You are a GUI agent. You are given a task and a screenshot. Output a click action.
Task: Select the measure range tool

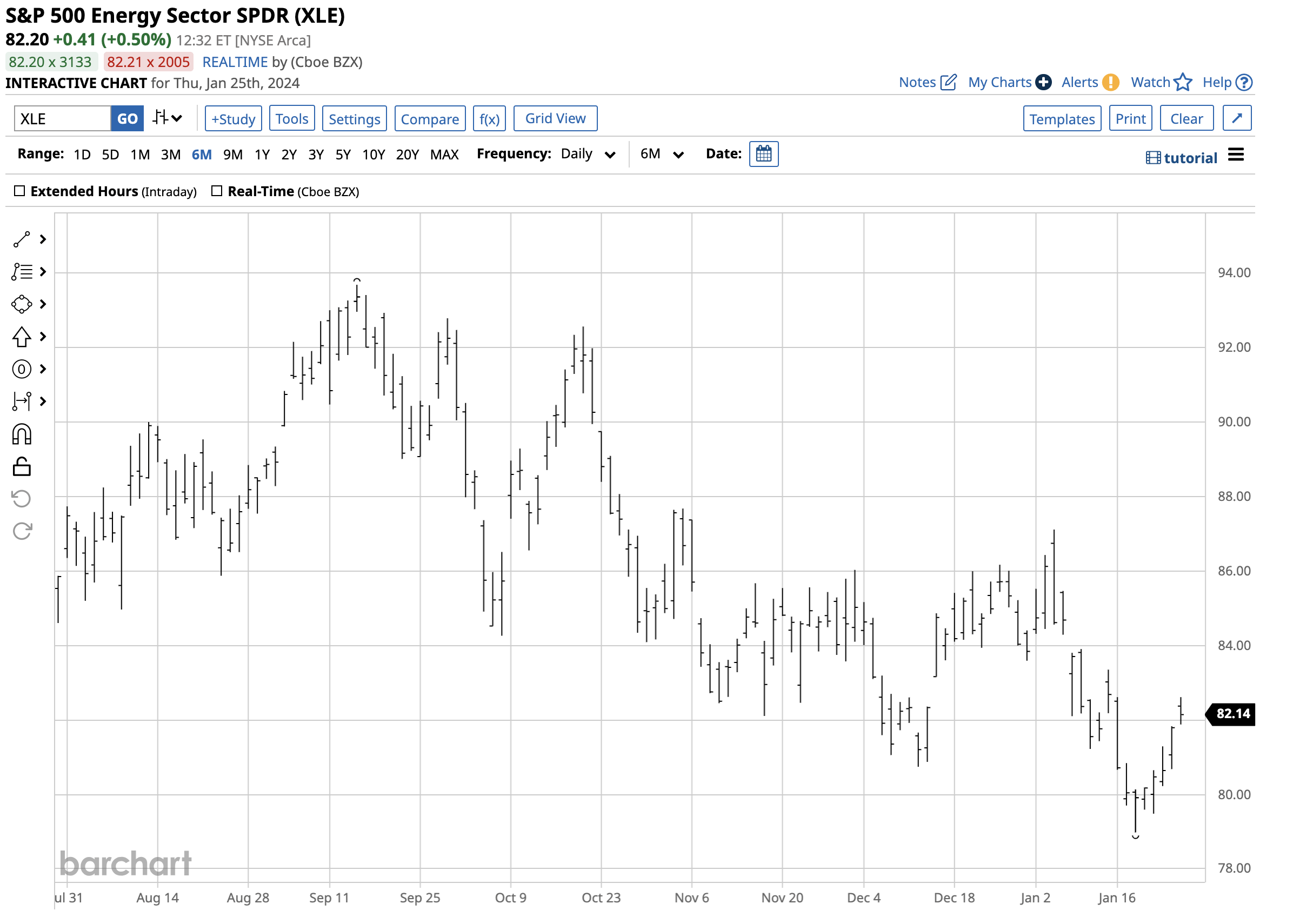[x=22, y=401]
